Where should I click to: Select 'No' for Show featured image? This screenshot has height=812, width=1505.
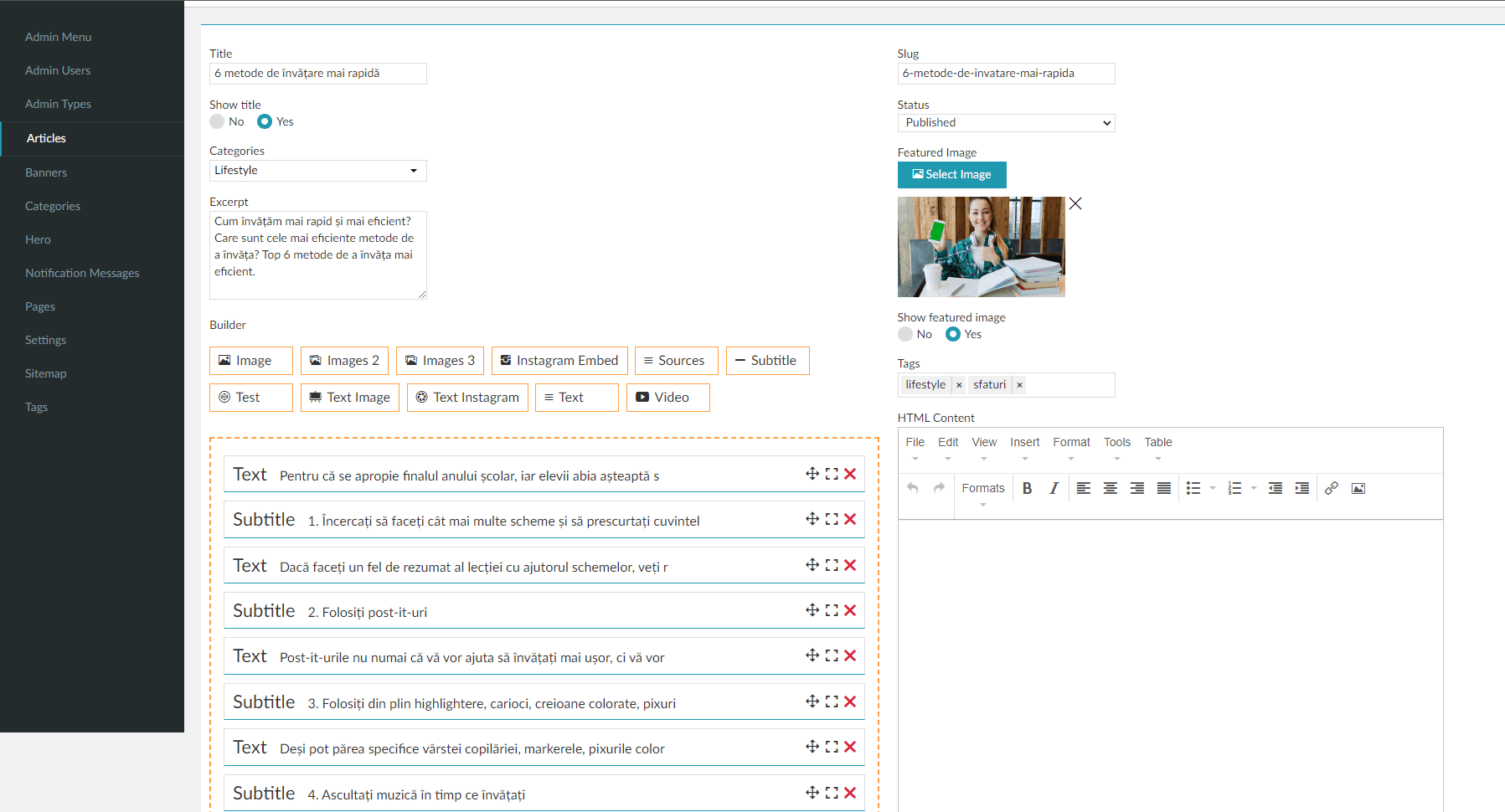click(905, 334)
